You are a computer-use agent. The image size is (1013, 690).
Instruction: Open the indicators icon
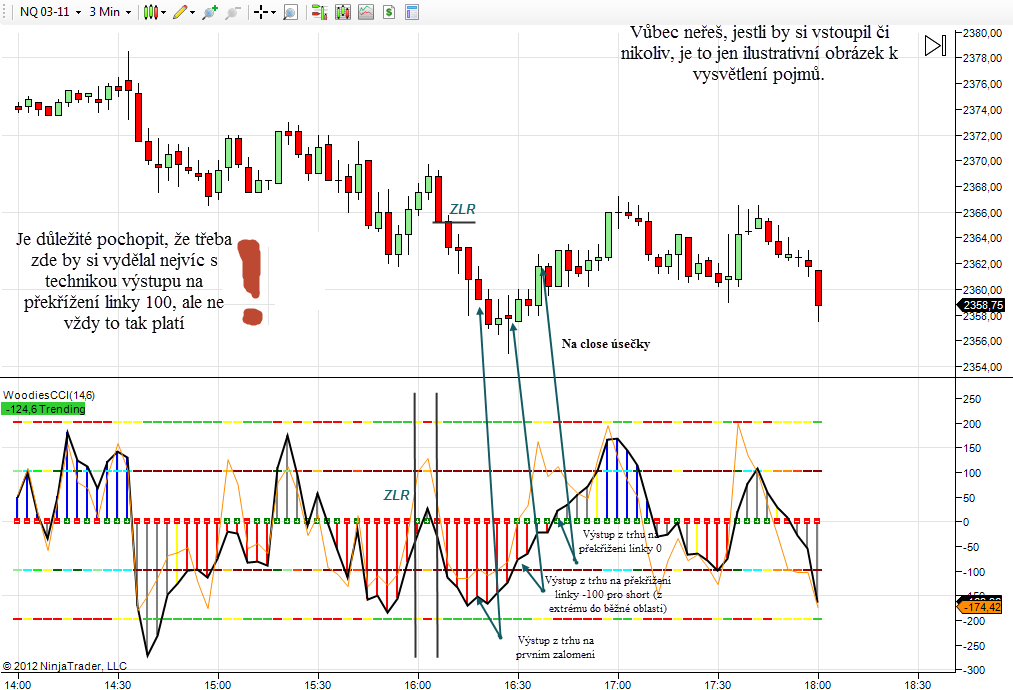pos(366,12)
